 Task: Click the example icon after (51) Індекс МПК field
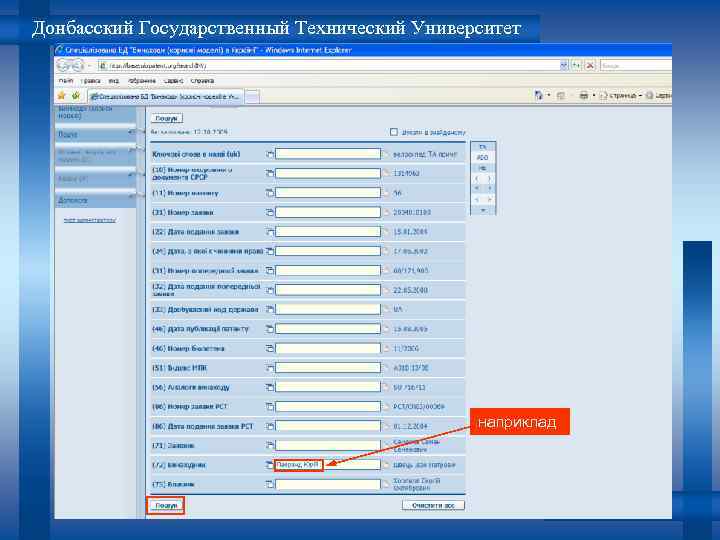coord(386,368)
